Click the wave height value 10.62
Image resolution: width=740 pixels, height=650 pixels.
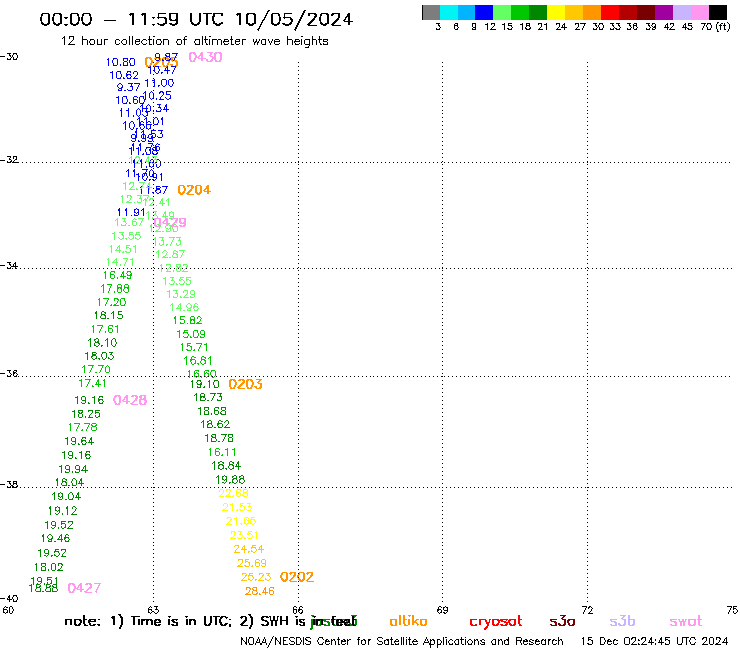tap(124, 76)
